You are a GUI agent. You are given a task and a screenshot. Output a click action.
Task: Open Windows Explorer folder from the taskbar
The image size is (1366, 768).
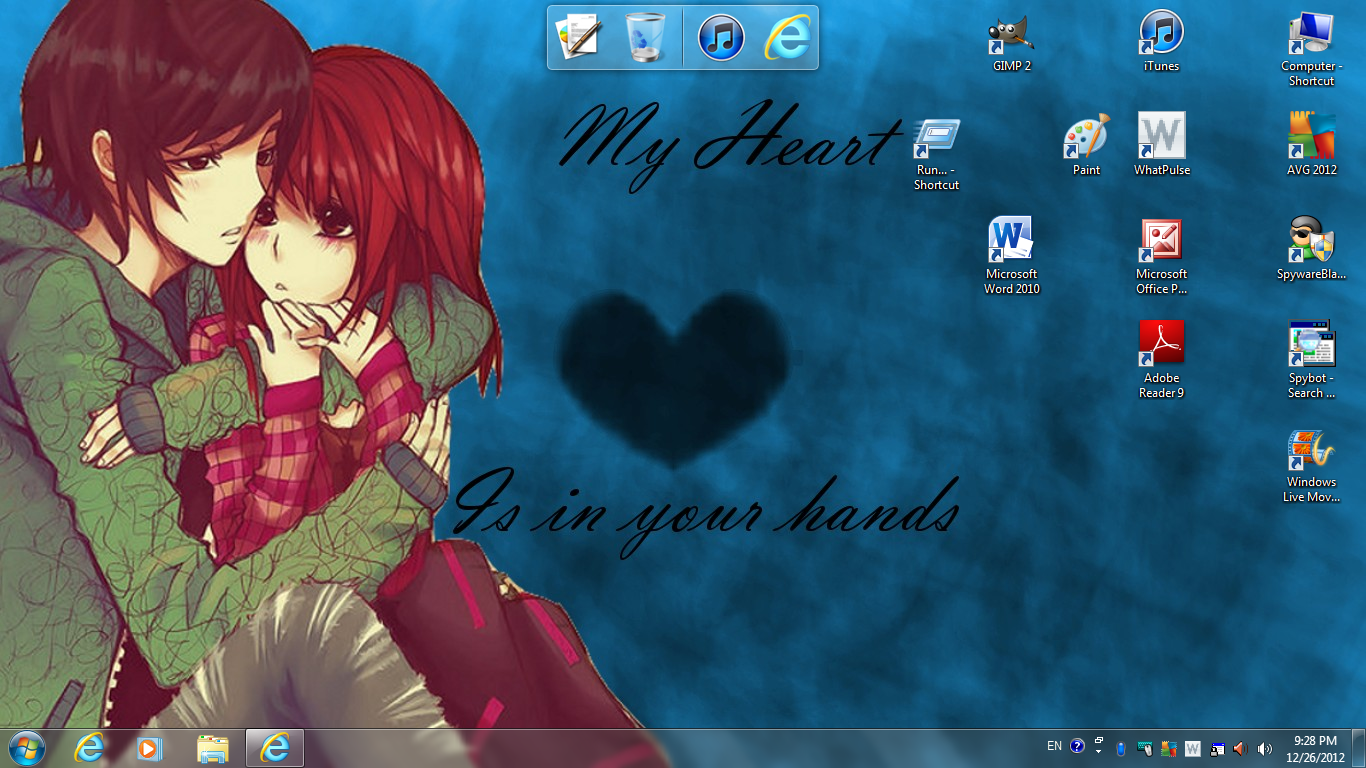pos(213,748)
